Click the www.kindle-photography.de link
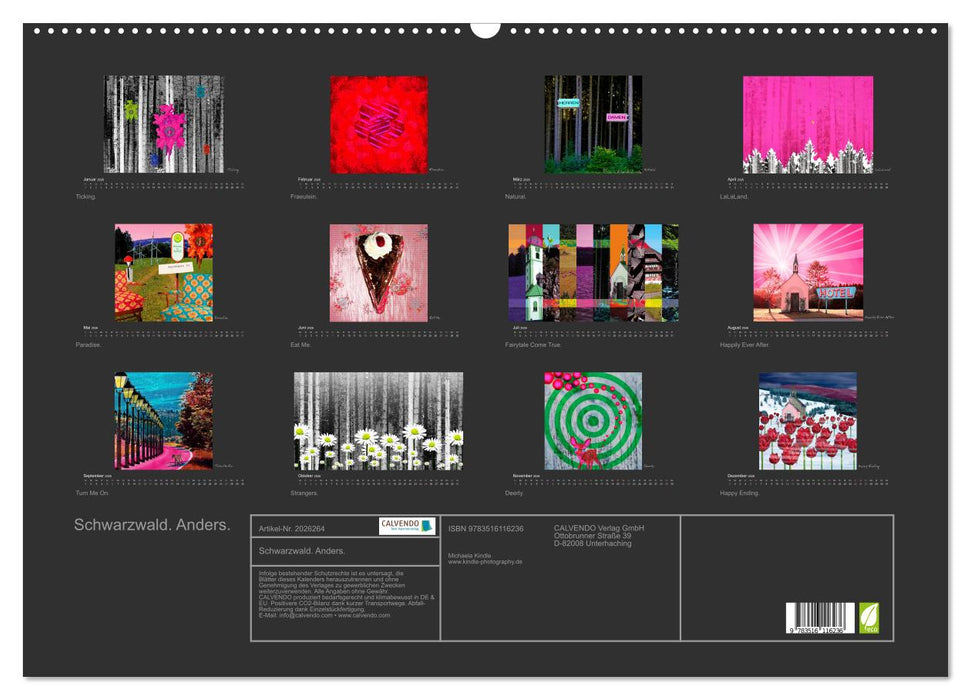Viewport: 971px width, 700px height. click(x=485, y=562)
